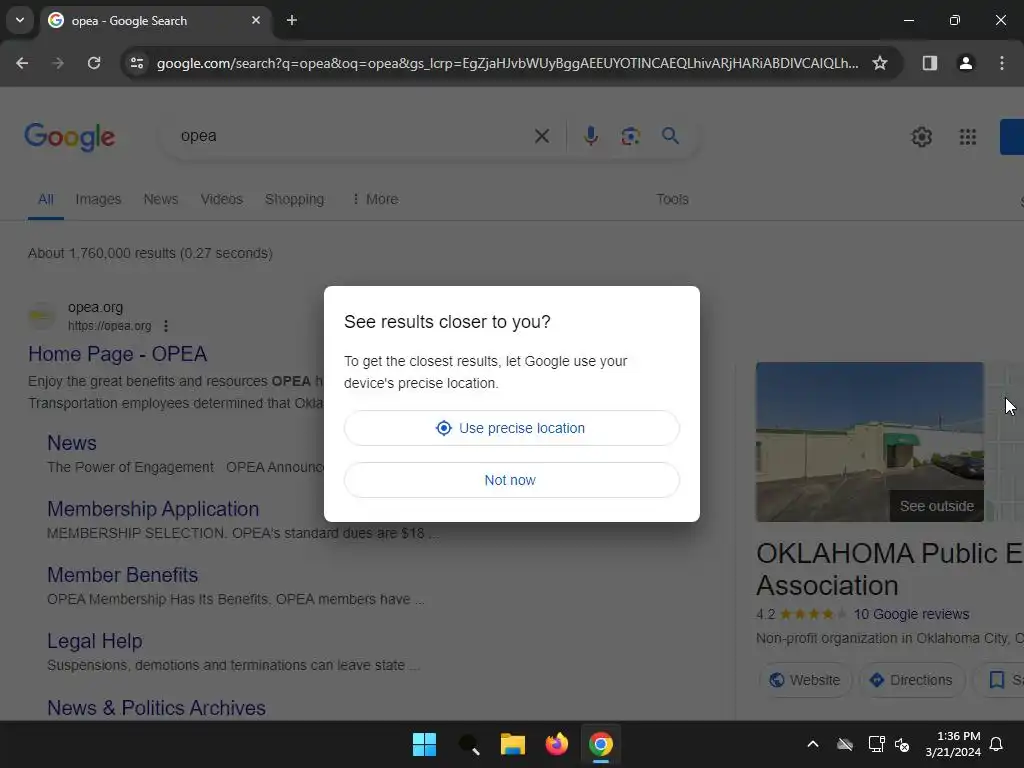Close the opea Google Search tab
The image size is (1024, 768).
tap(256, 20)
